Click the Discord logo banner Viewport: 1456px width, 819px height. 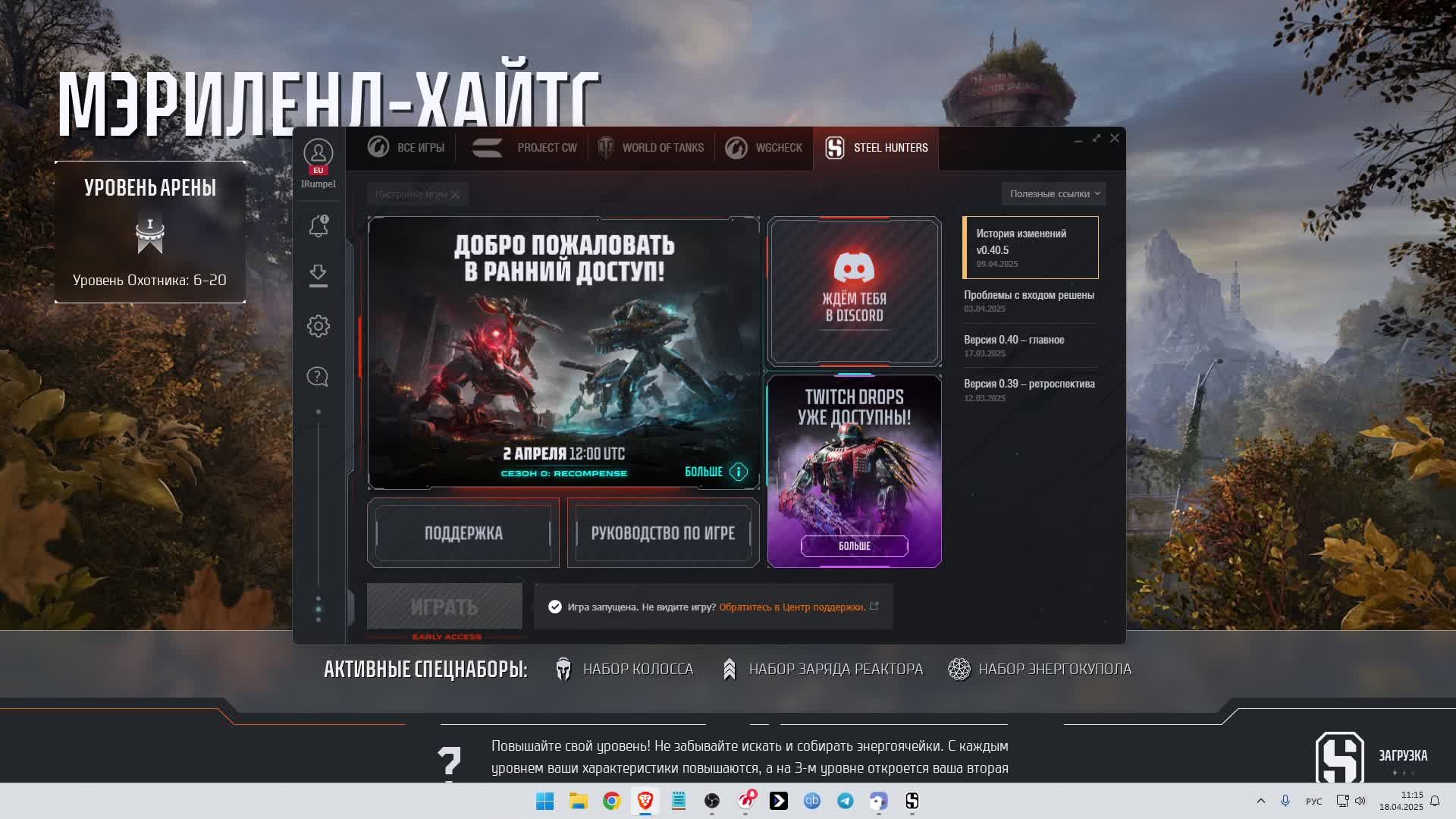coord(854,290)
